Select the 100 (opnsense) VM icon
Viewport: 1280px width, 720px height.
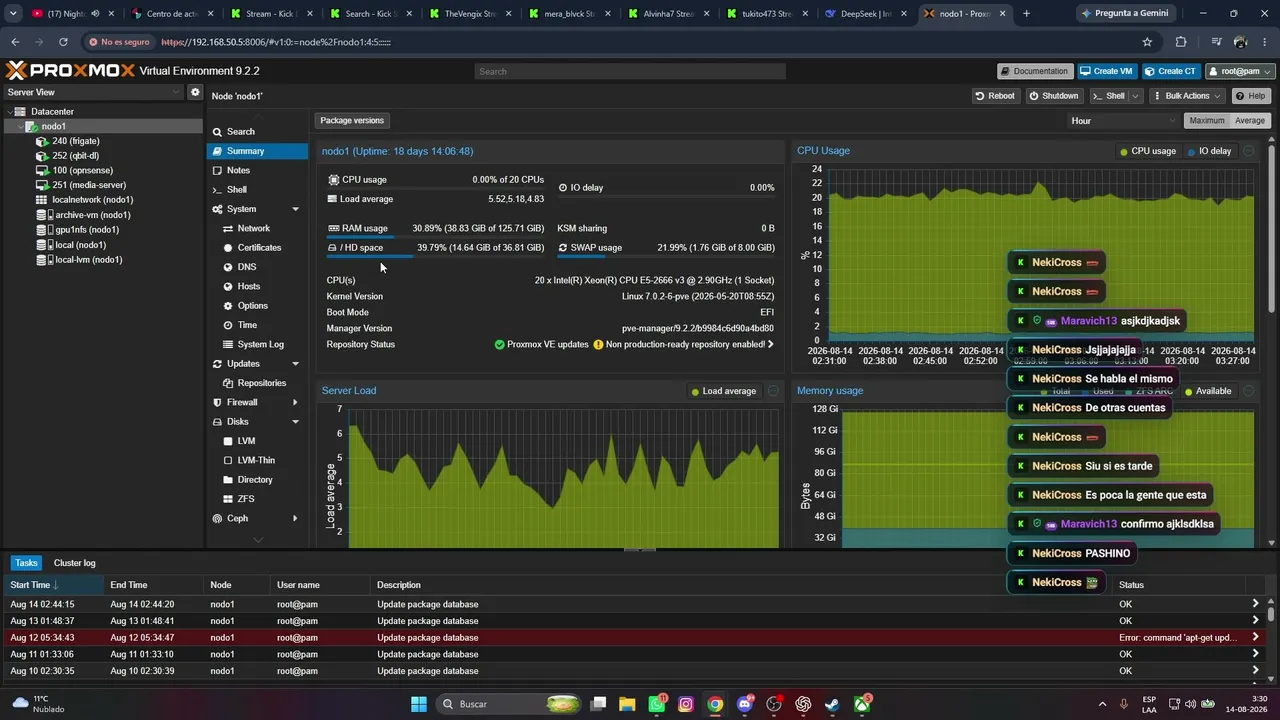pos(42,171)
